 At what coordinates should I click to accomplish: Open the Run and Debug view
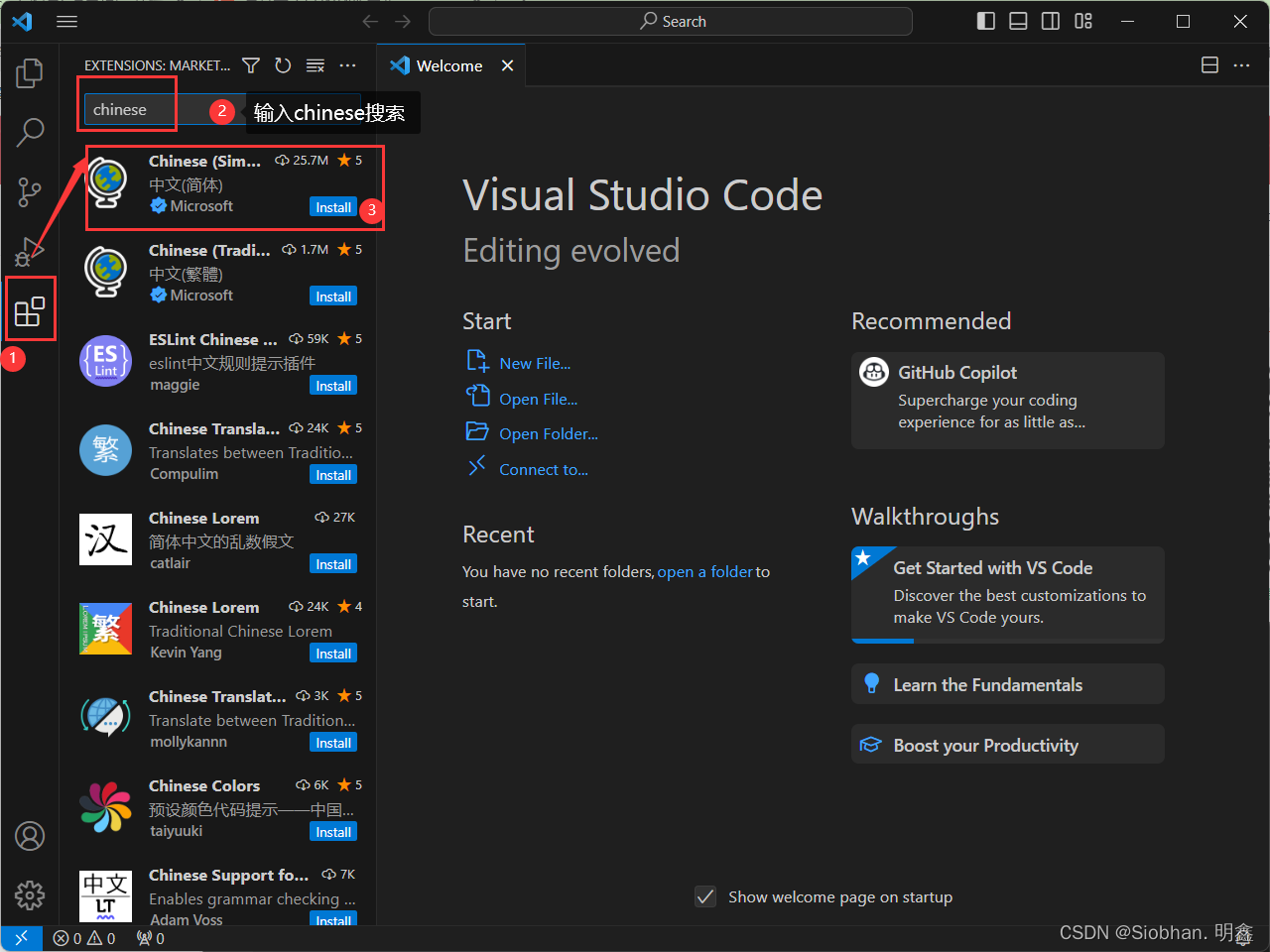click(x=30, y=251)
